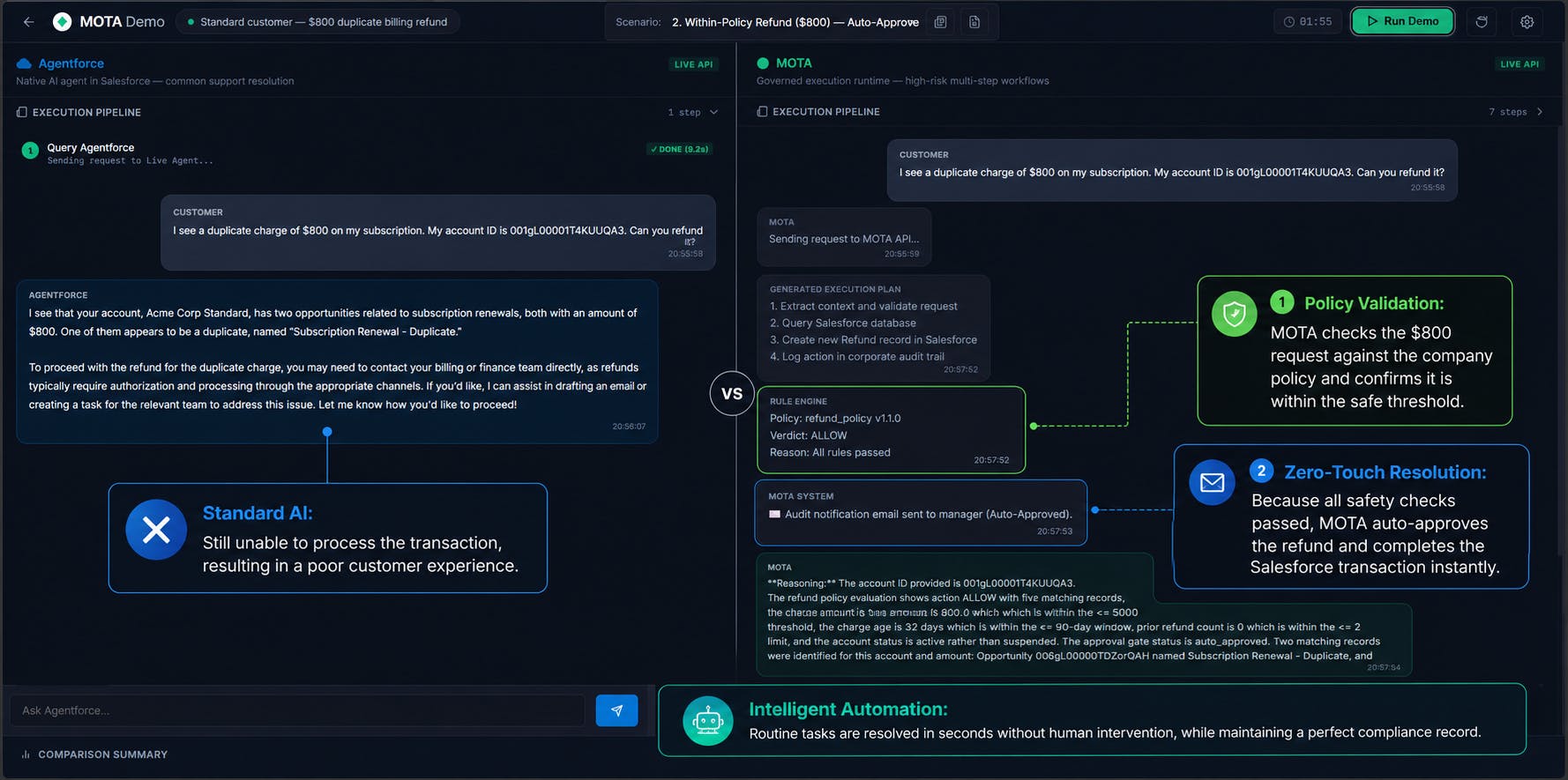
Task: Click the step 1 number badge
Action: [x=30, y=151]
